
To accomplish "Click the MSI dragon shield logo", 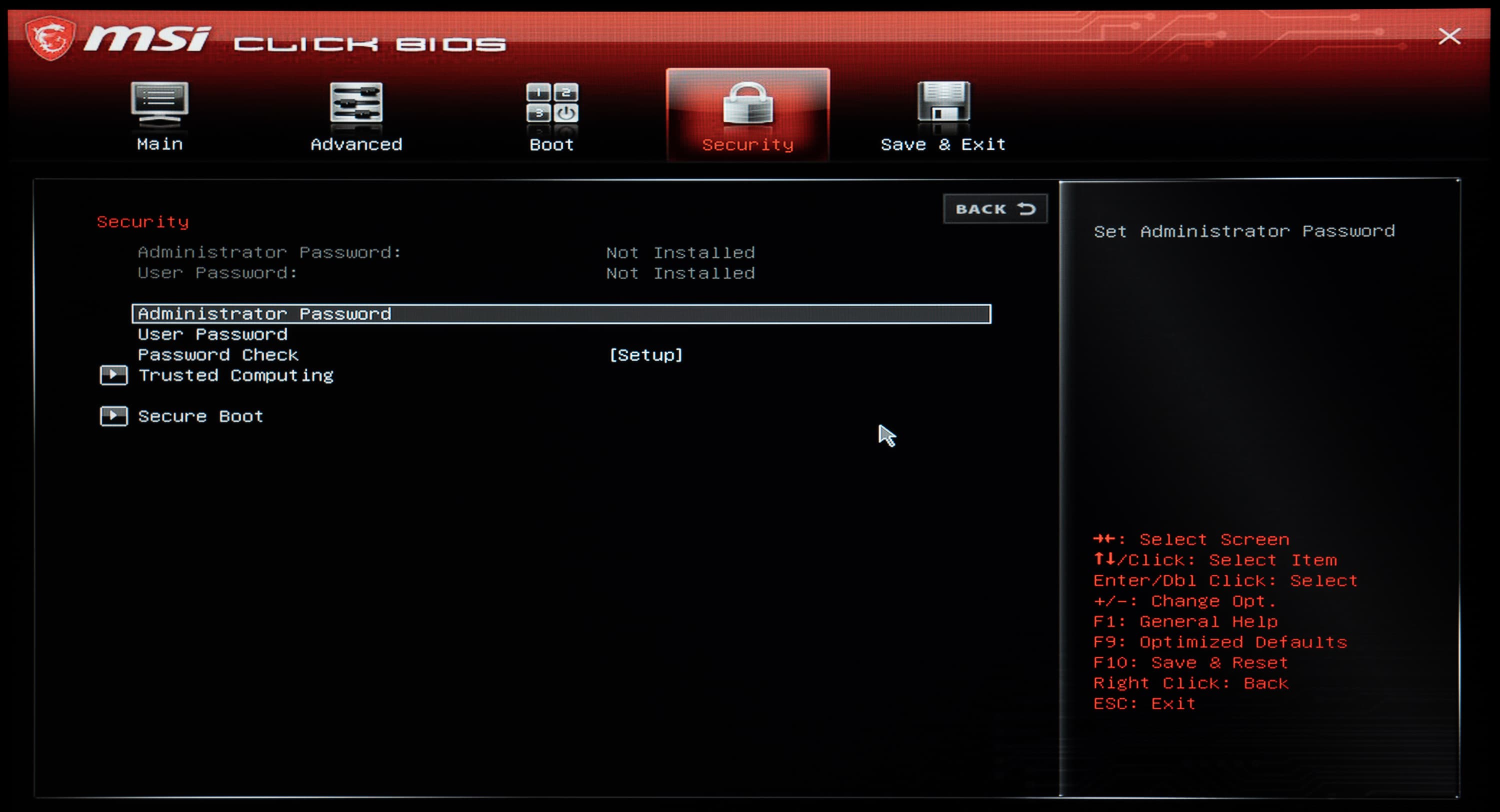I will click(x=50, y=38).
